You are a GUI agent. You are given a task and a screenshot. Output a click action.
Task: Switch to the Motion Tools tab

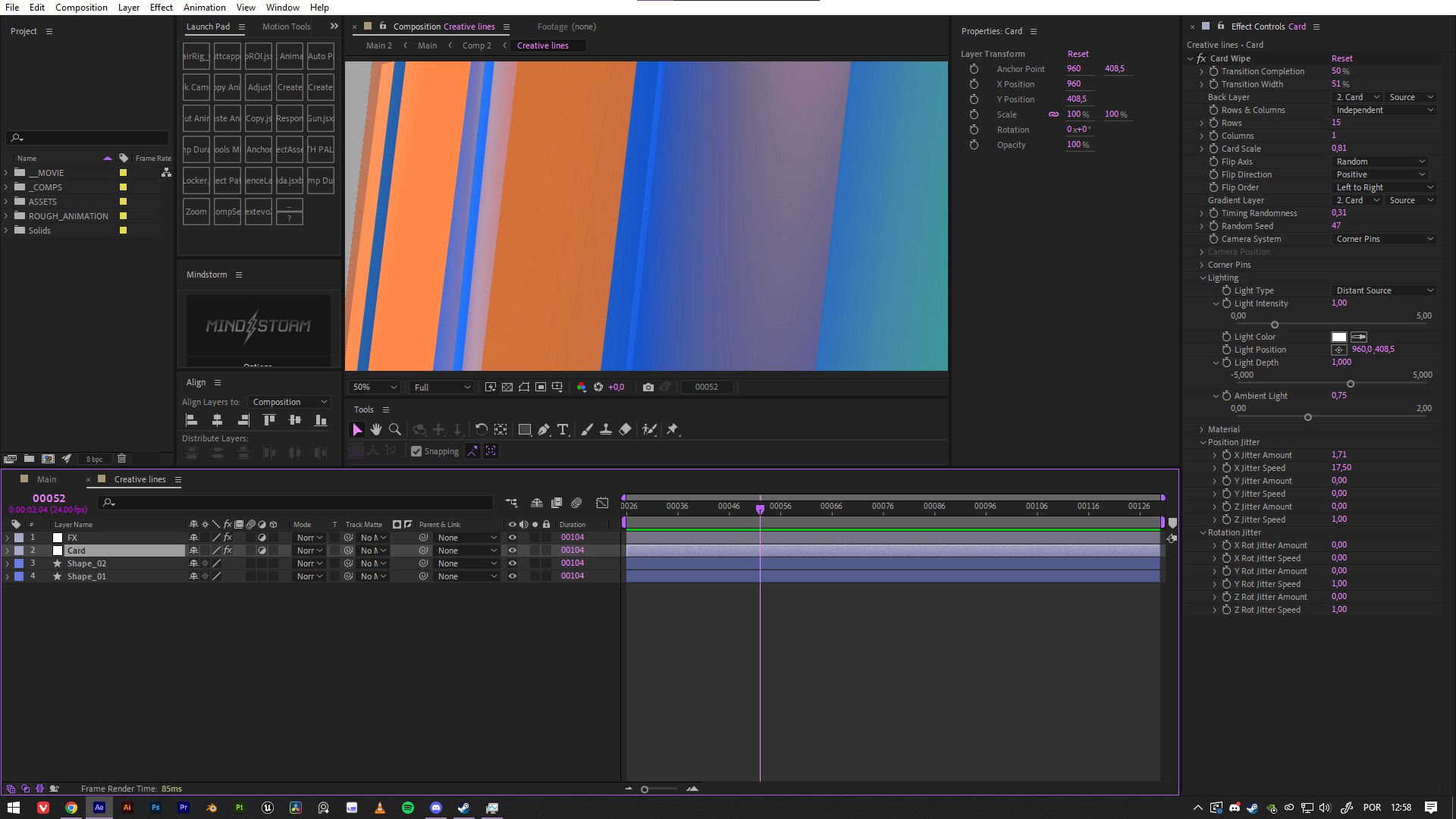click(286, 27)
